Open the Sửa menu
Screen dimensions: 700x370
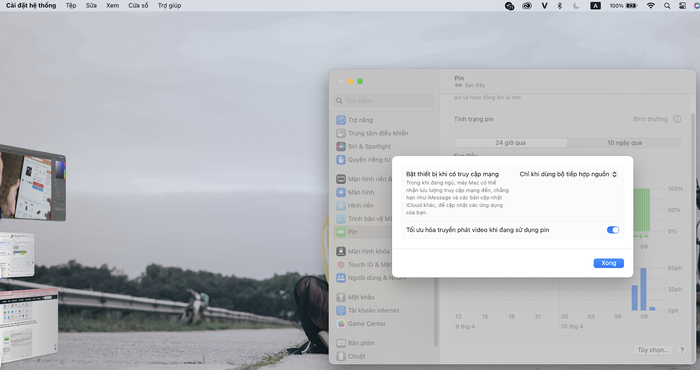coord(91,5)
